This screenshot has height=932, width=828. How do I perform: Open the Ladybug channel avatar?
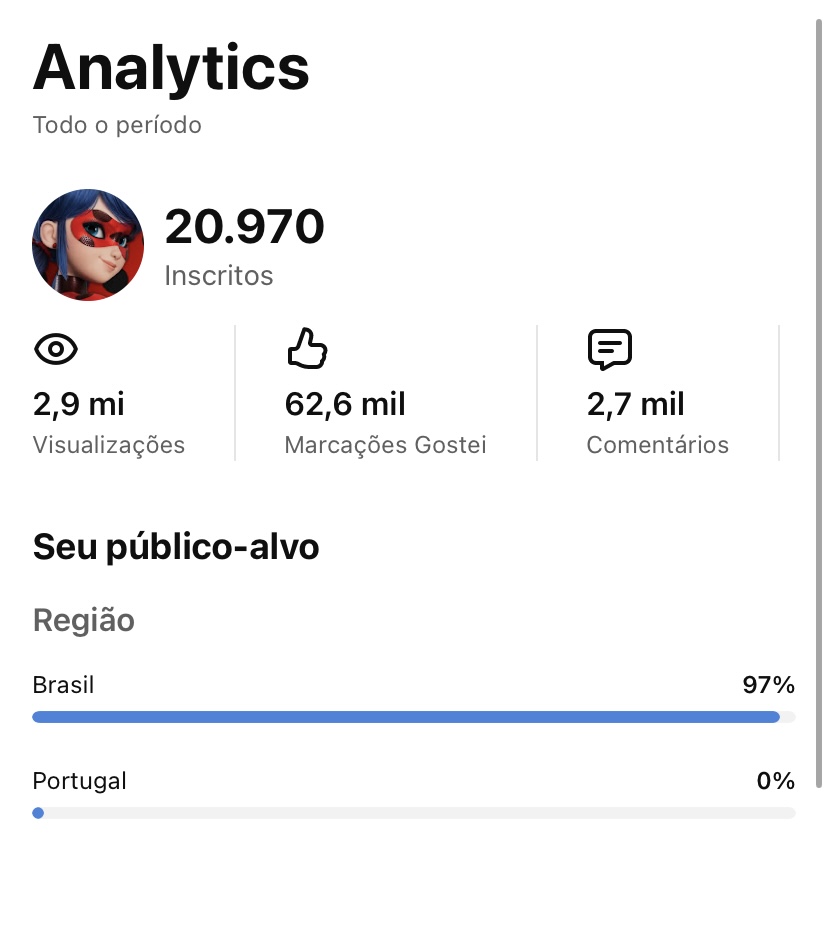point(88,245)
